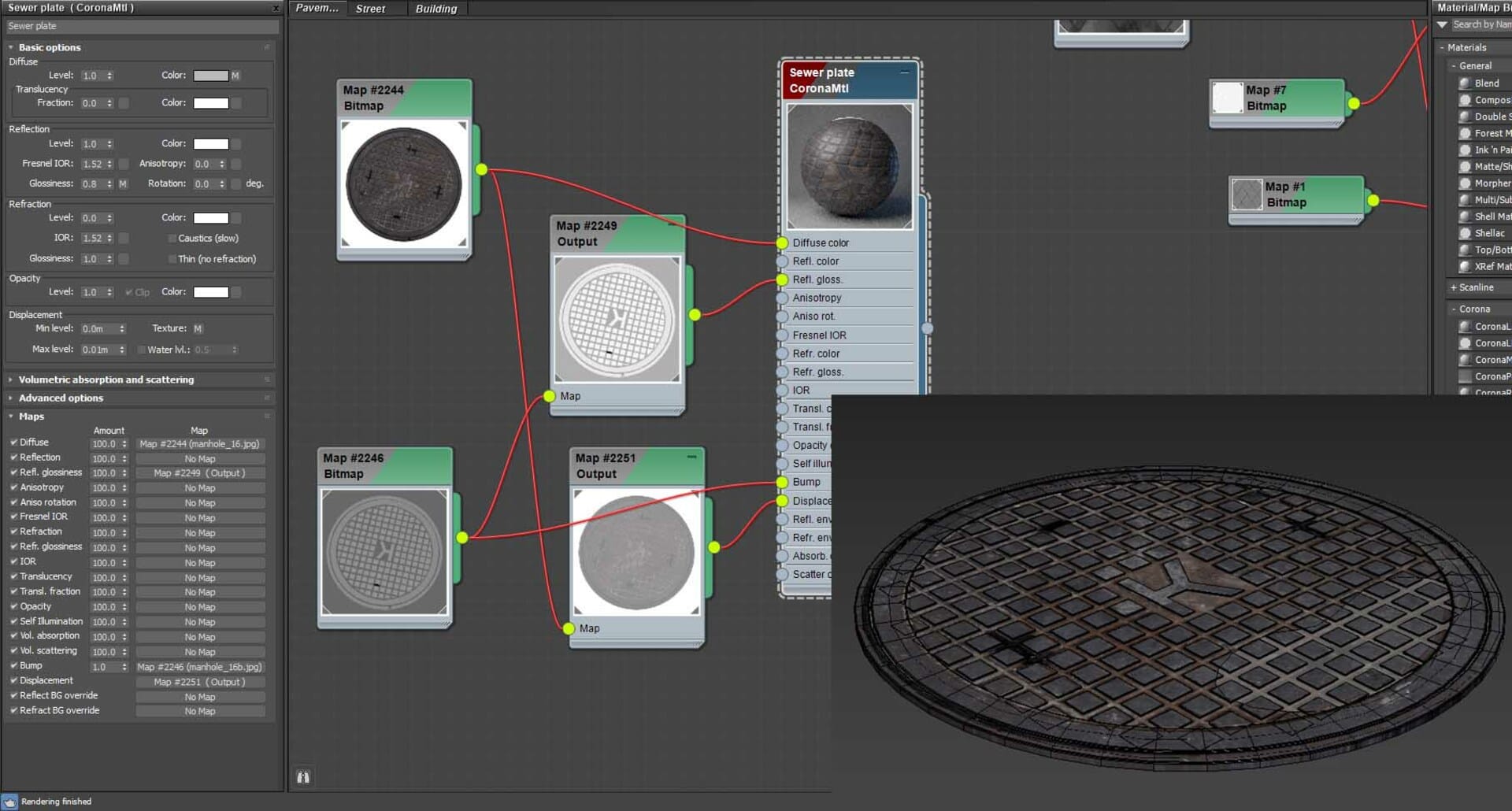Click output socket of Map #7 Bitmap node
1512x811 pixels.
pos(1354,103)
